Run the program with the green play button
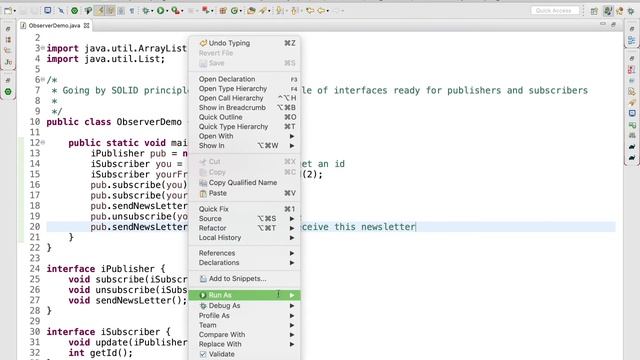The width and height of the screenshot is (640, 360). 160,11
